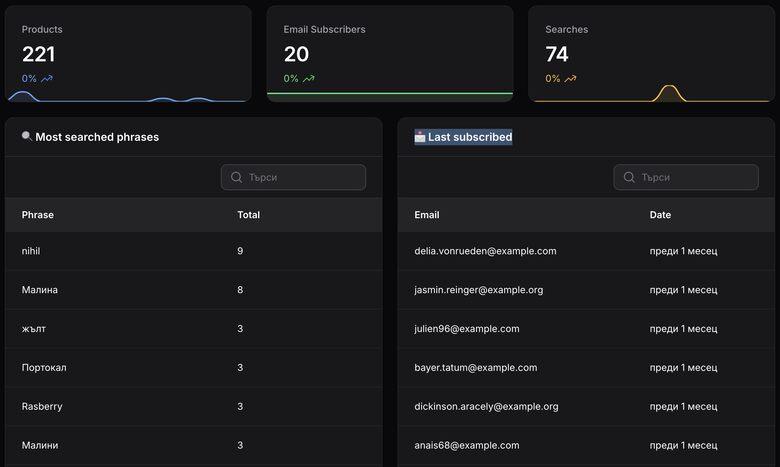Image resolution: width=780 pixels, height=467 pixels.
Task: Click date in jasmin.reinger row
Action: click(x=683, y=290)
